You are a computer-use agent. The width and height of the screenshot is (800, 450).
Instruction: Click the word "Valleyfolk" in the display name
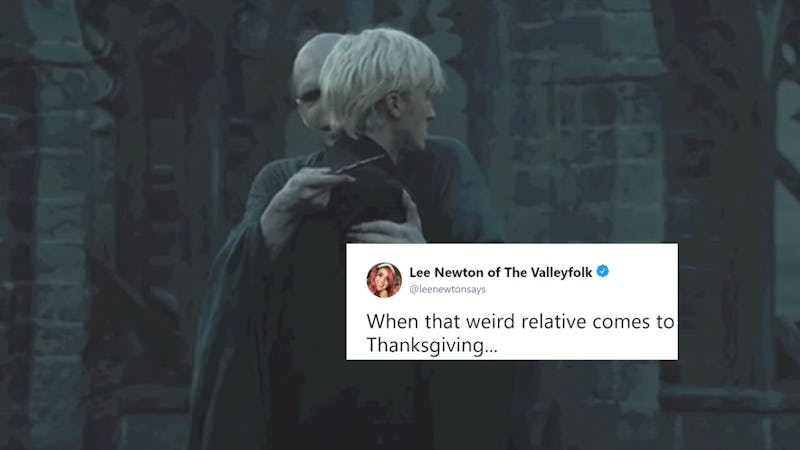tap(561, 272)
